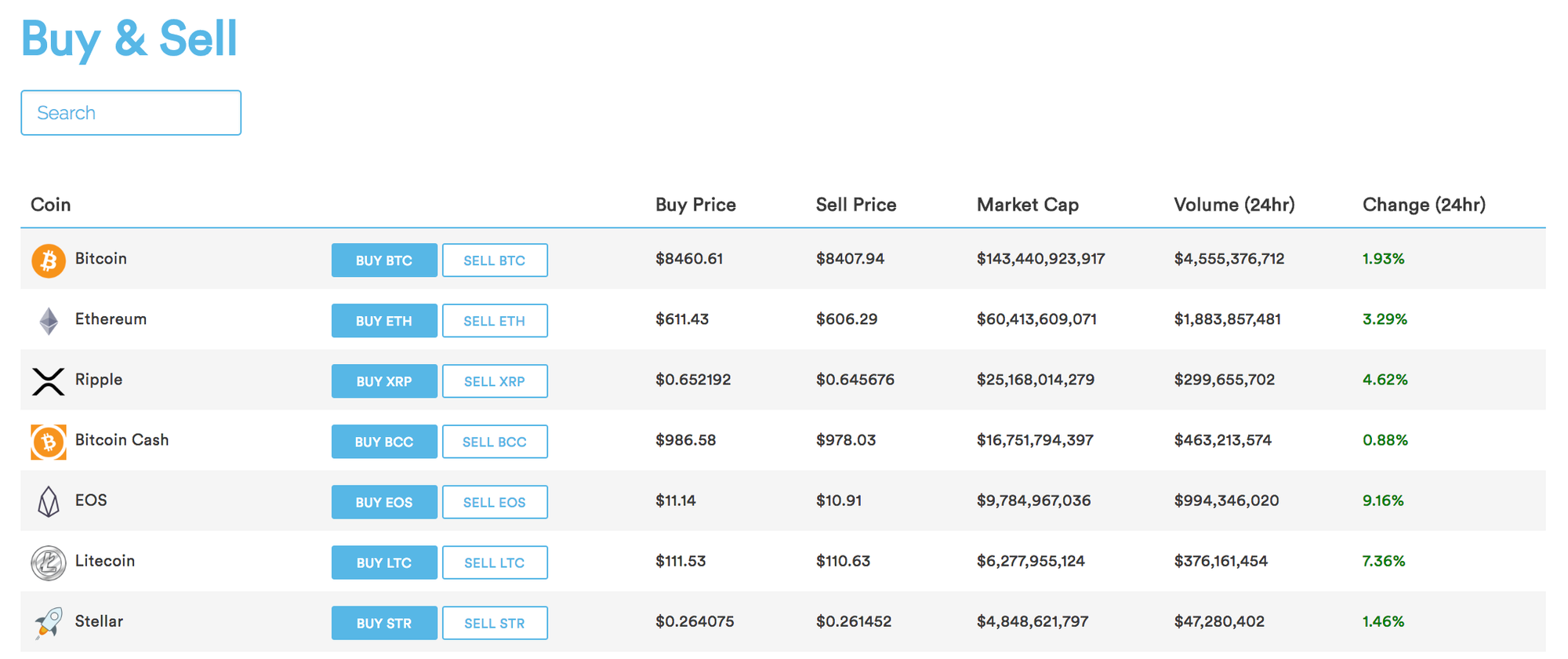Screen dimensions: 1568x659
Task: Click SELL STR button
Action: point(495,623)
